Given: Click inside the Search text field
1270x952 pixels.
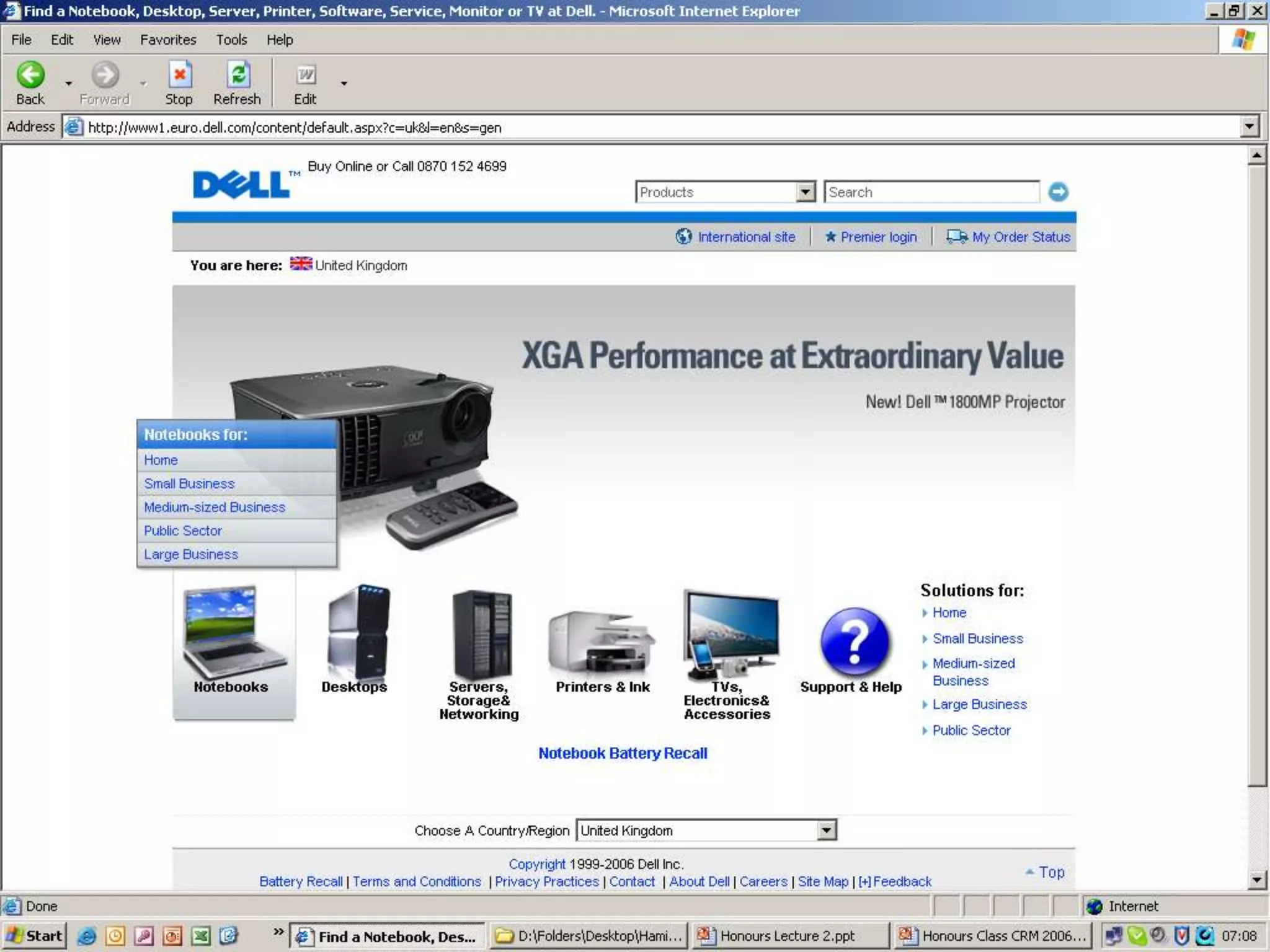Looking at the screenshot, I should point(930,192).
